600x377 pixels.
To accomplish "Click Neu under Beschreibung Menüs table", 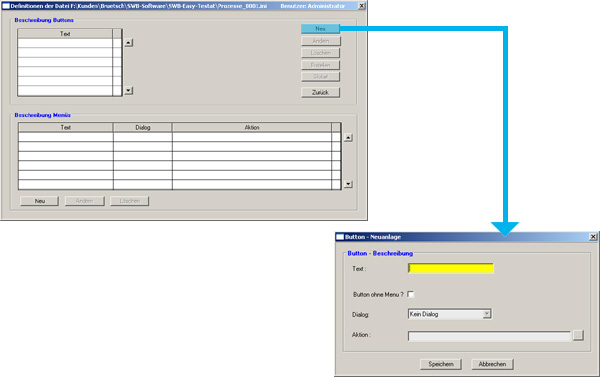I will pos(39,201).
